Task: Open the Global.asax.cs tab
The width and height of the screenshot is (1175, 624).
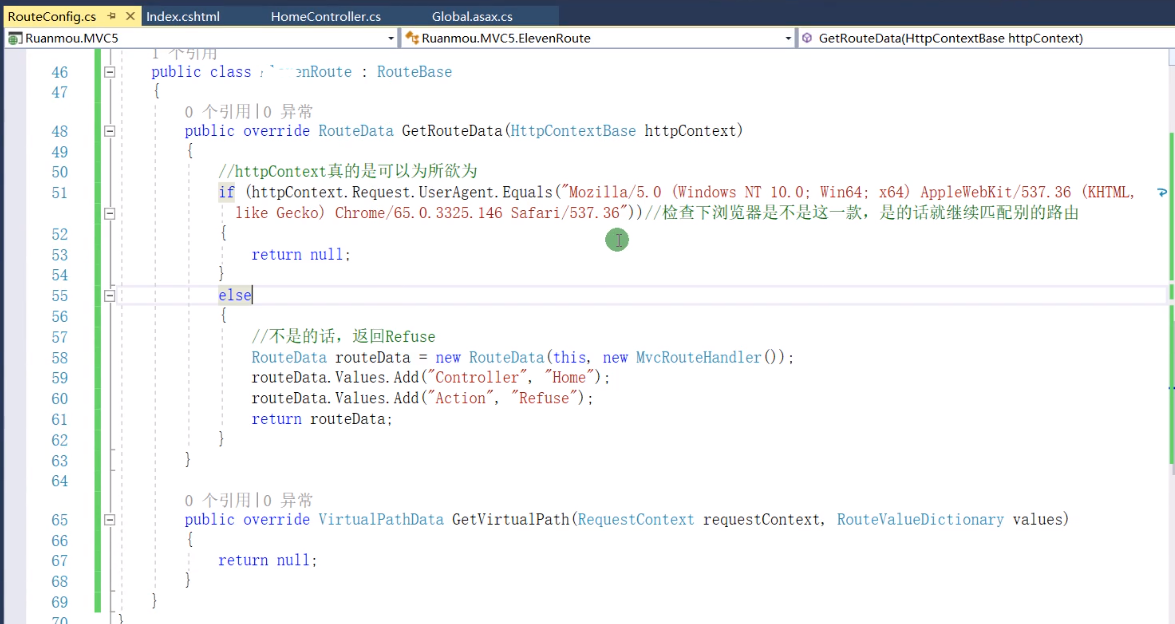Action: click(x=472, y=16)
